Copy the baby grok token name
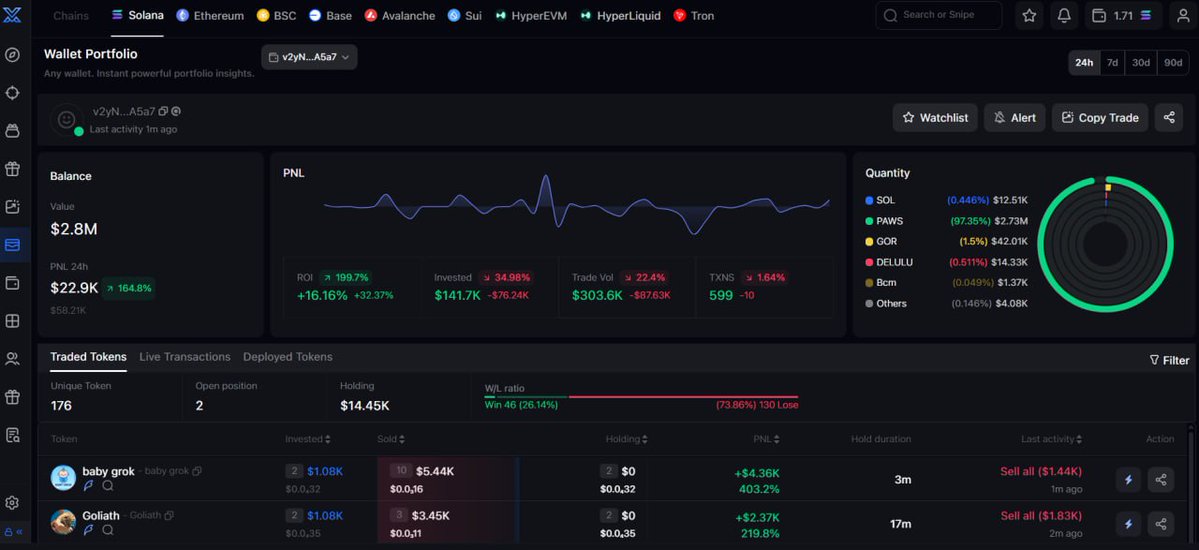Screen dimensions: 1199x550 (197, 471)
